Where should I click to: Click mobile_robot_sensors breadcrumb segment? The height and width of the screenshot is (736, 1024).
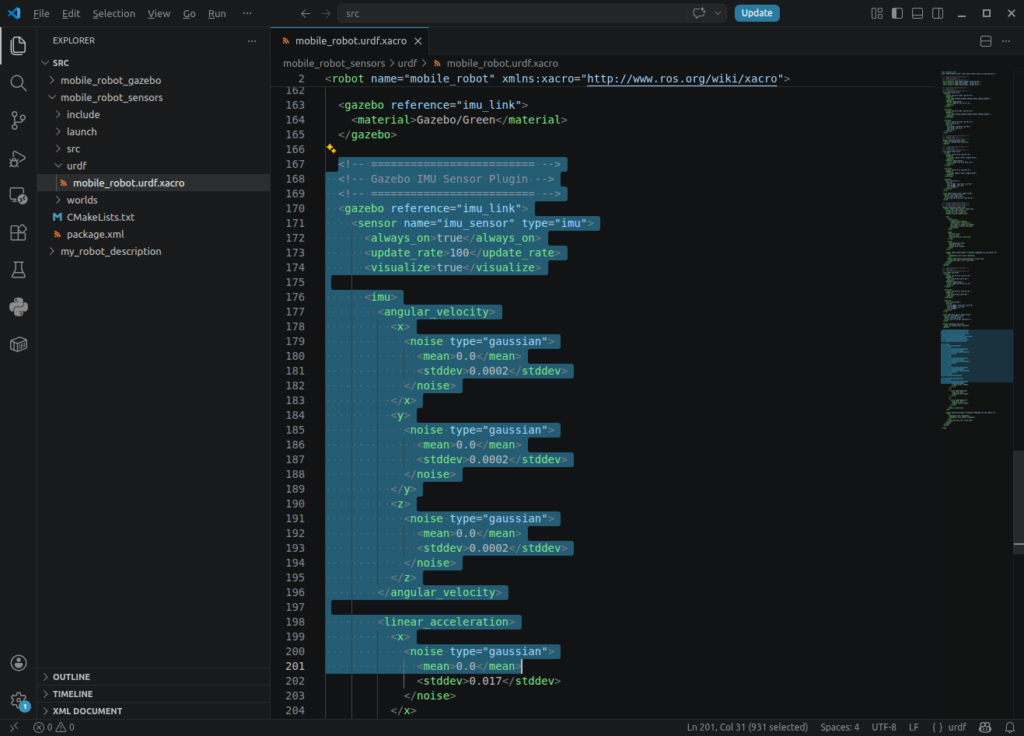tap(334, 63)
